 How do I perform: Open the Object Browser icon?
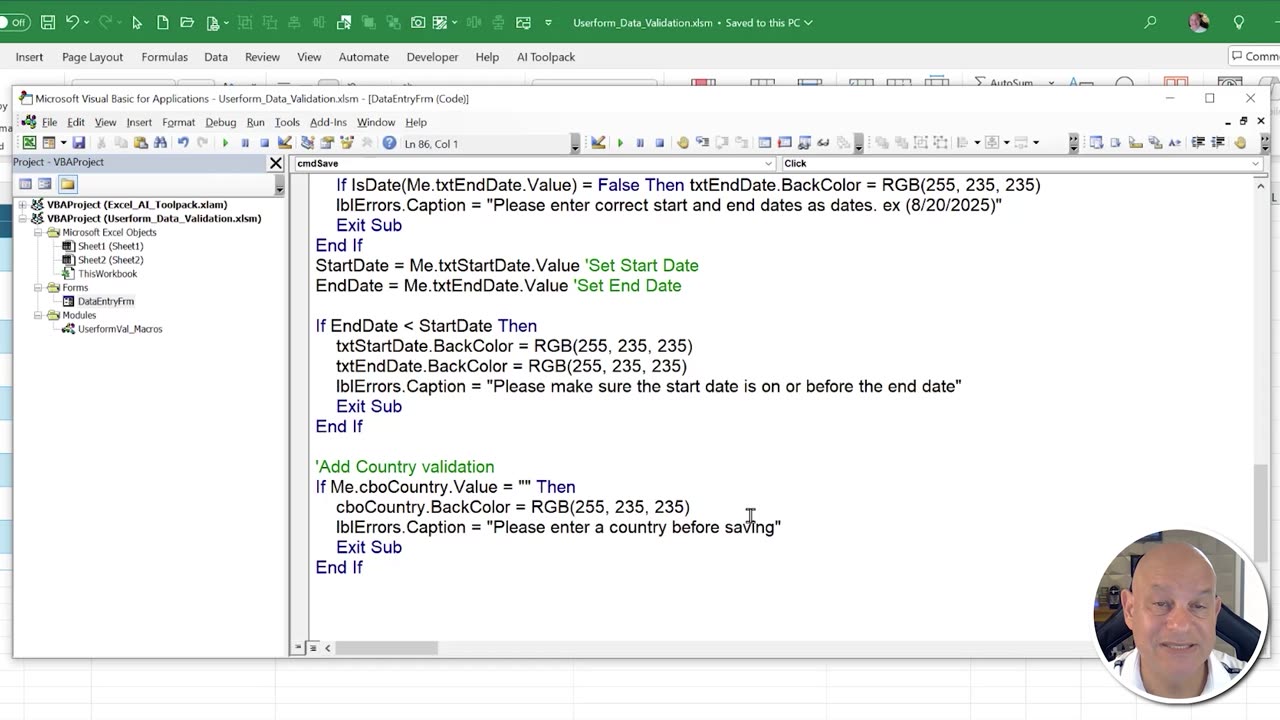click(x=347, y=143)
